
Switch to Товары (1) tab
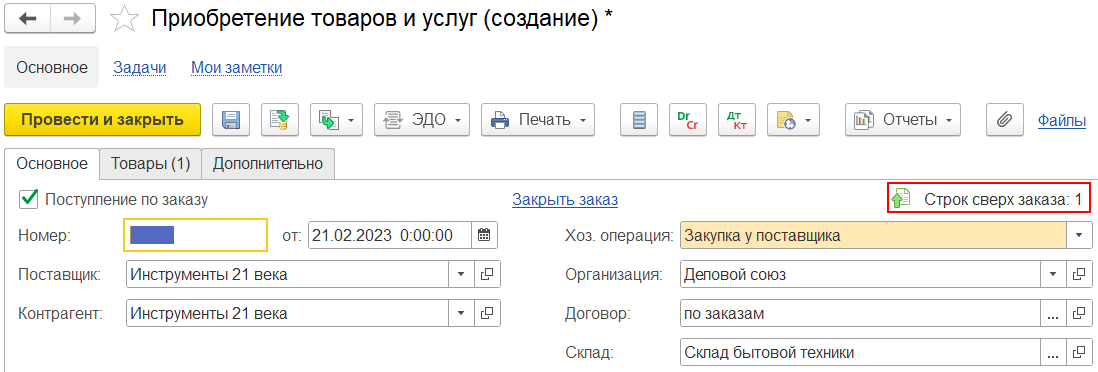pyautogui.click(x=151, y=164)
